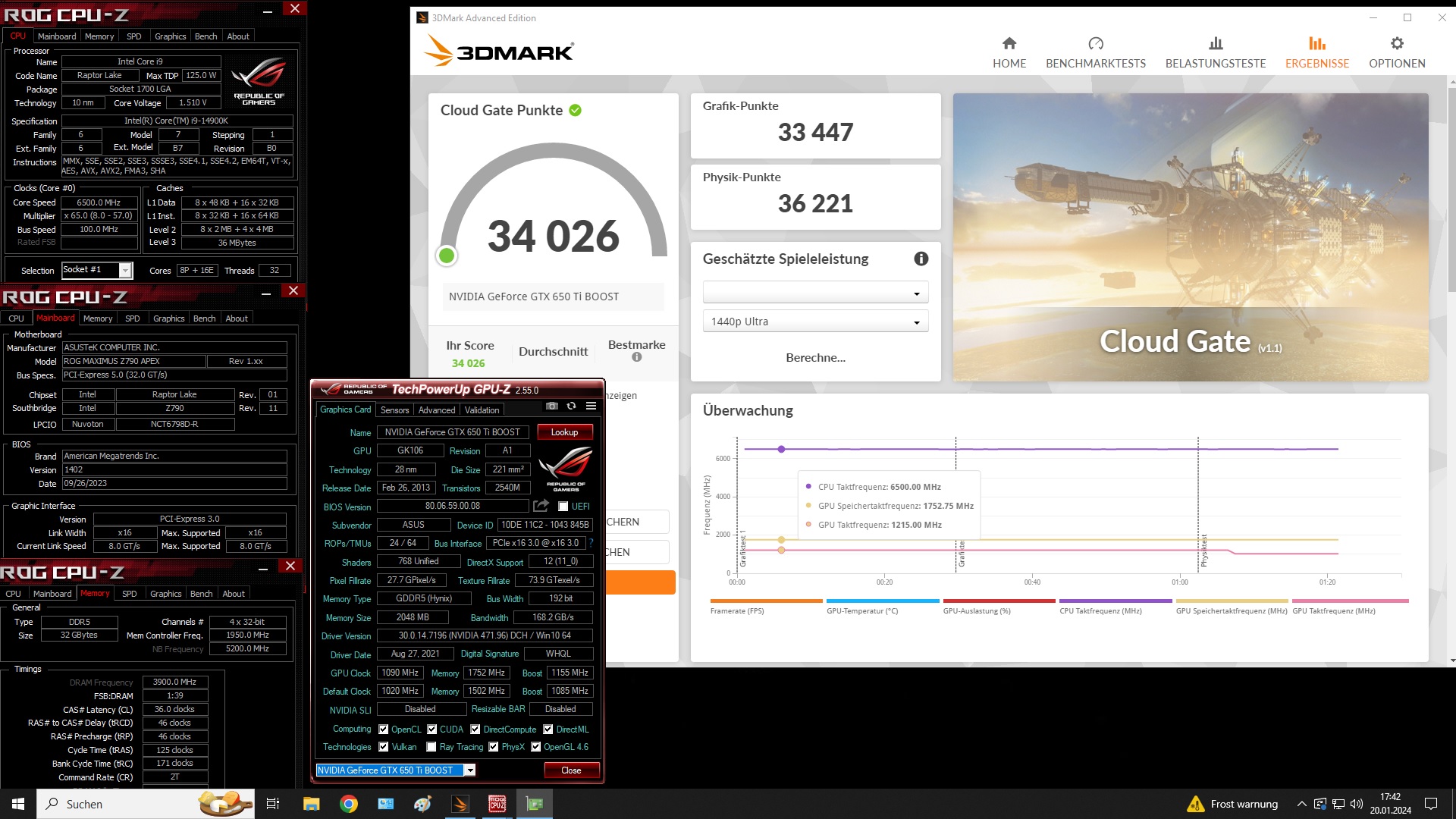Open the notification center icon
The height and width of the screenshot is (819, 1456).
pyautogui.click(x=1431, y=804)
